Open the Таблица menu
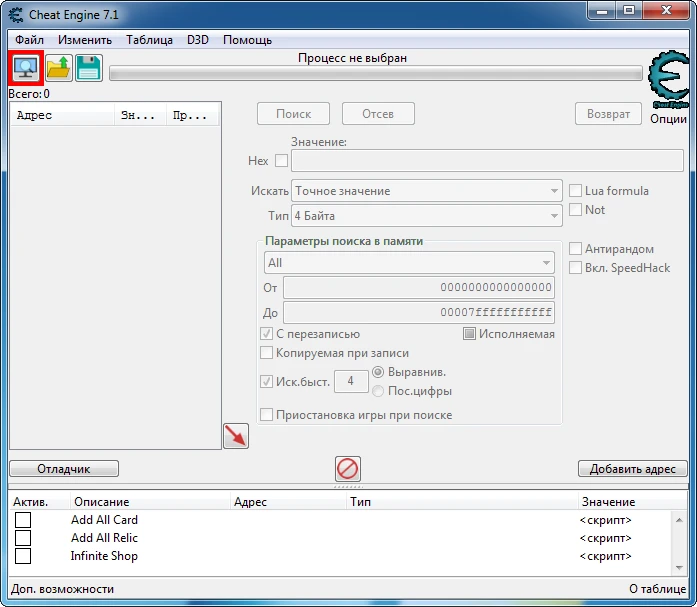697x607 pixels. pyautogui.click(x=149, y=40)
